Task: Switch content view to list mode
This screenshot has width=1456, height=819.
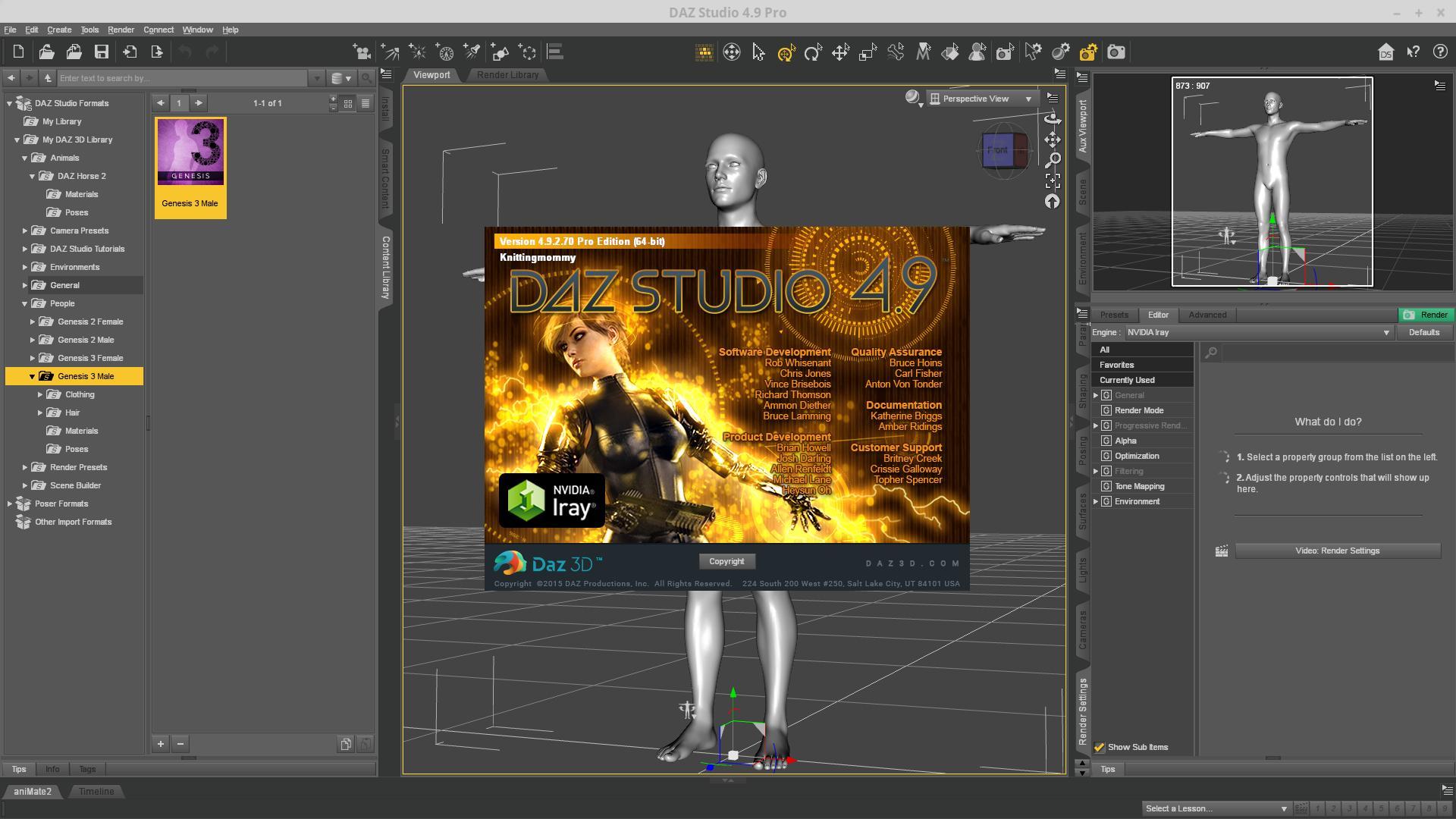Action: (x=366, y=103)
